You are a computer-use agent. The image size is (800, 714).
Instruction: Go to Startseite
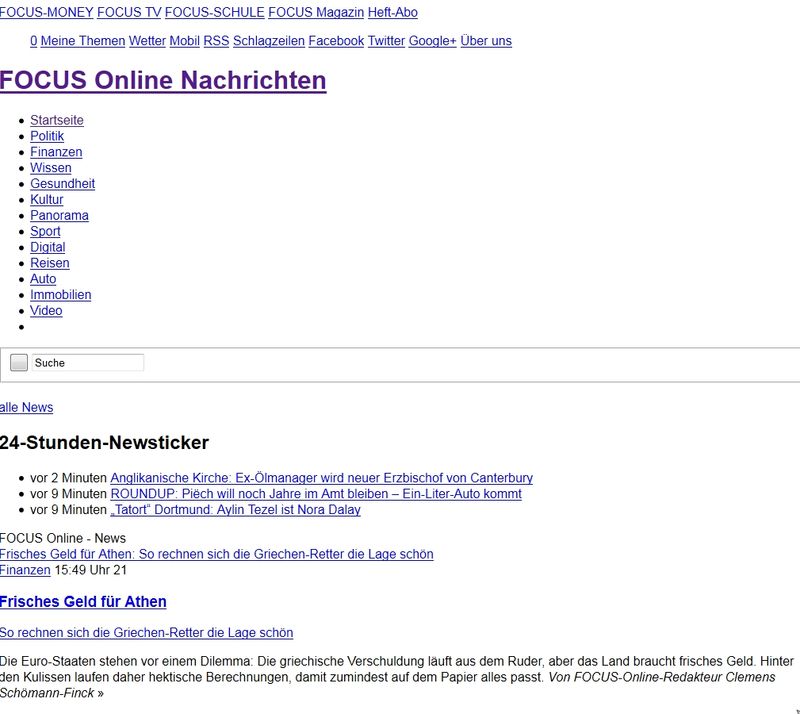pyautogui.click(x=57, y=120)
